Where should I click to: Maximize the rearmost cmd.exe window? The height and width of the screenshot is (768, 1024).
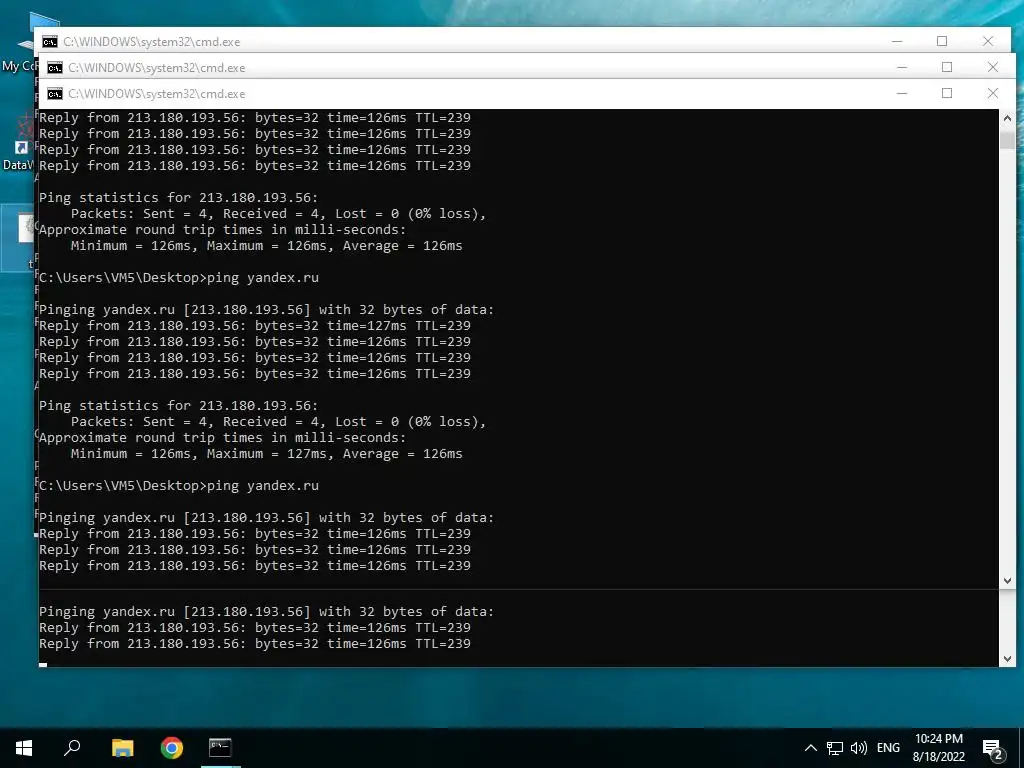click(942, 41)
